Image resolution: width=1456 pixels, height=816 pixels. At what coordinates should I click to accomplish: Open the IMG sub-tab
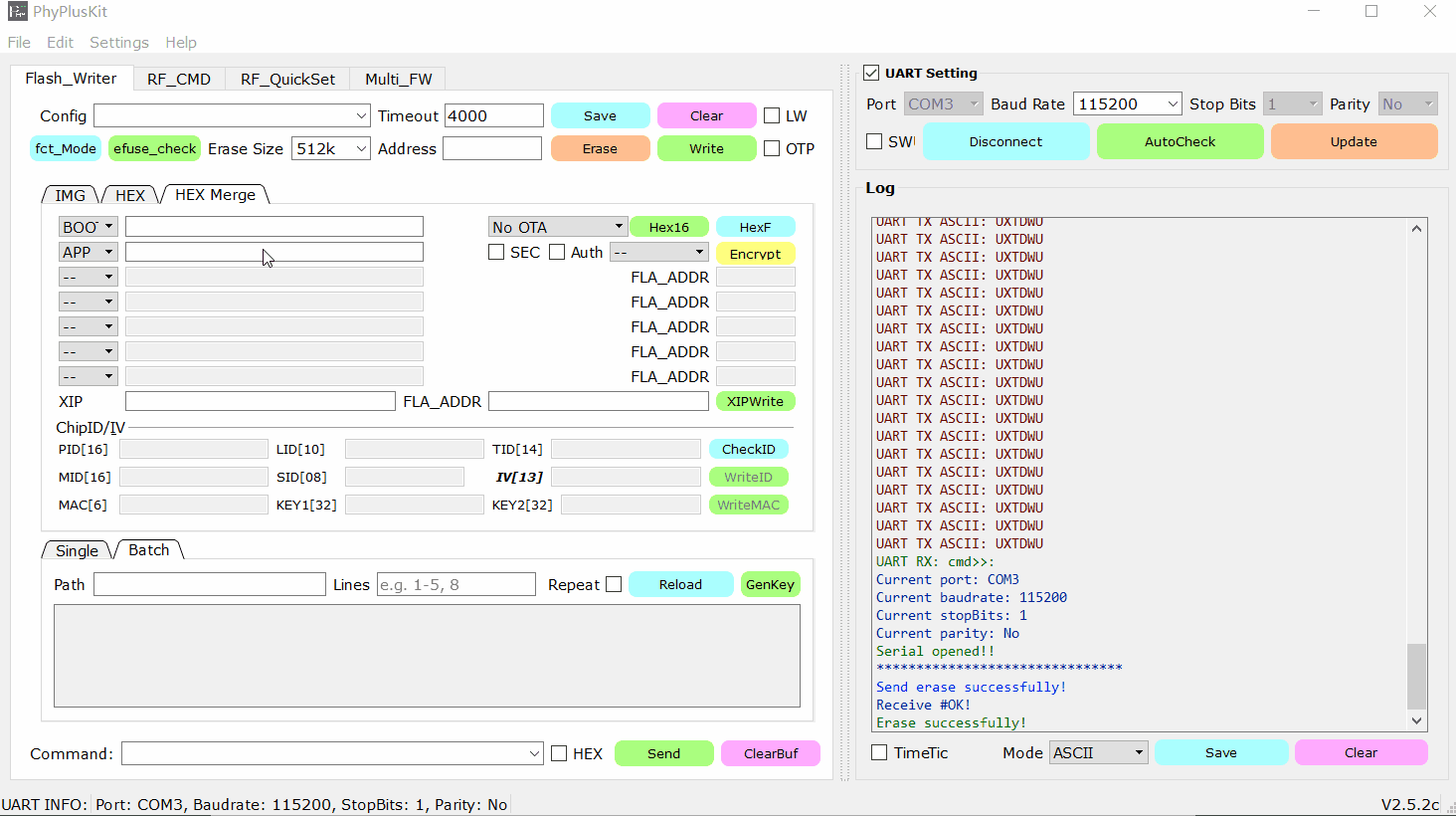[x=71, y=195]
